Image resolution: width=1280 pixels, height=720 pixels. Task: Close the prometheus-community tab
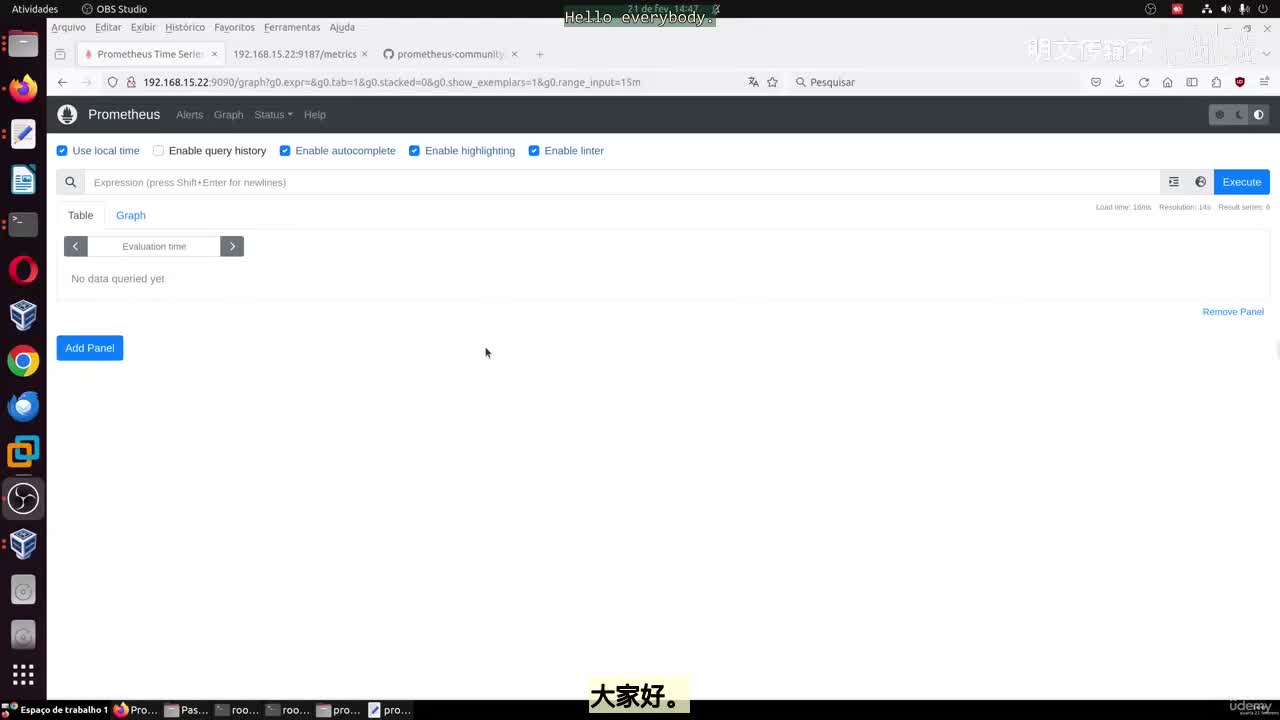click(x=514, y=54)
